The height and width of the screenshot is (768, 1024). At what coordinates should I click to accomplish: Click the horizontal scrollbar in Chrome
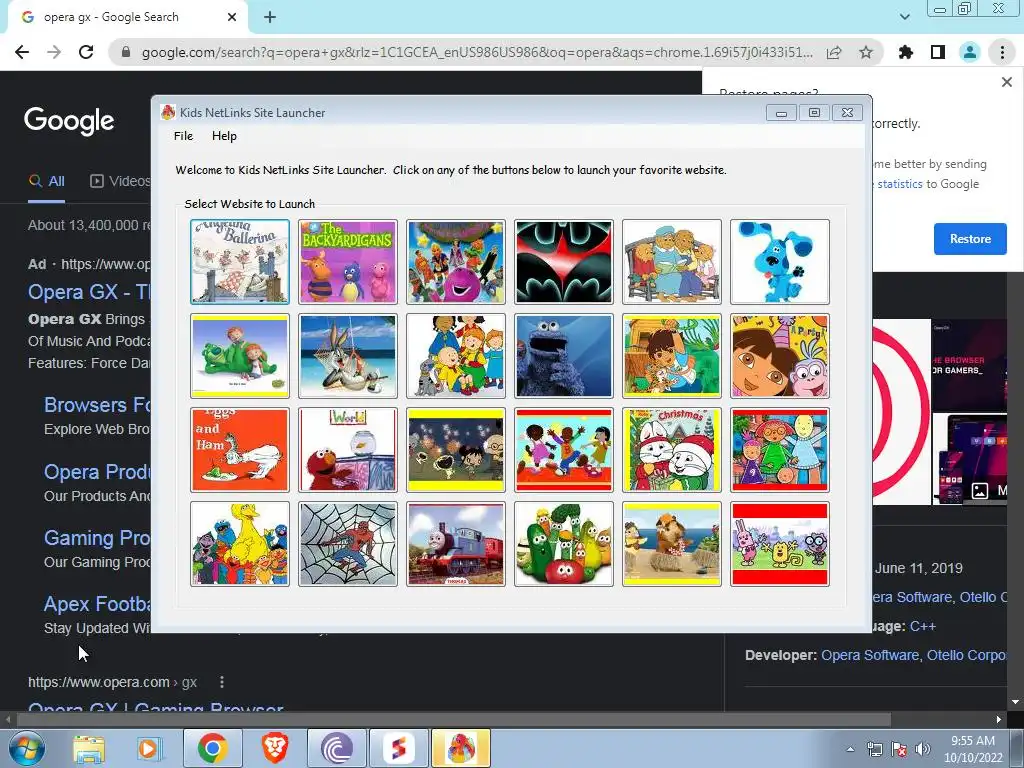click(454, 719)
